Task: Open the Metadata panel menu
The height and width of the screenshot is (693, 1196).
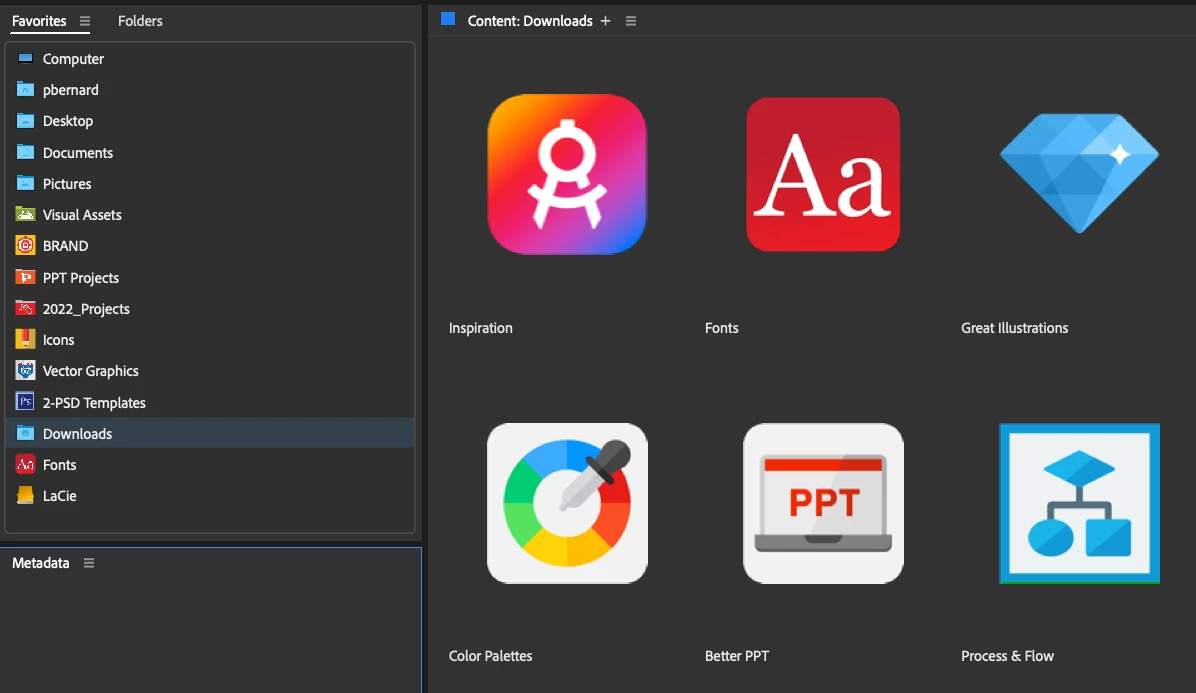Action: tap(88, 563)
